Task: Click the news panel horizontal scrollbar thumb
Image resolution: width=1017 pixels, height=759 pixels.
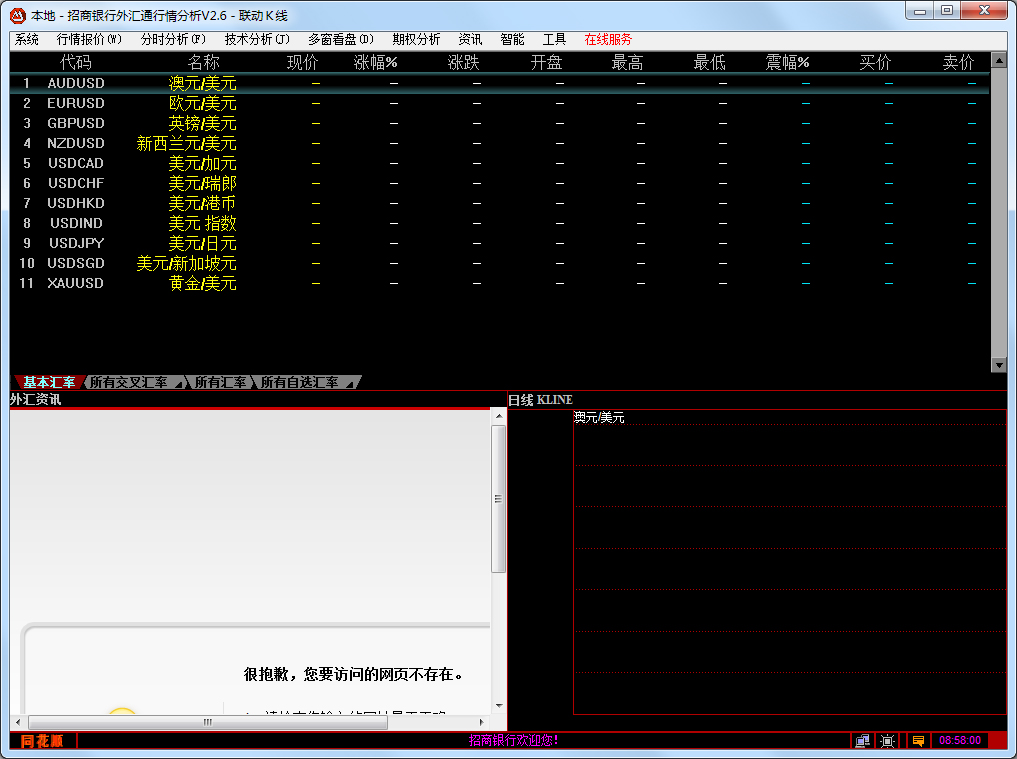Action: click(x=208, y=722)
